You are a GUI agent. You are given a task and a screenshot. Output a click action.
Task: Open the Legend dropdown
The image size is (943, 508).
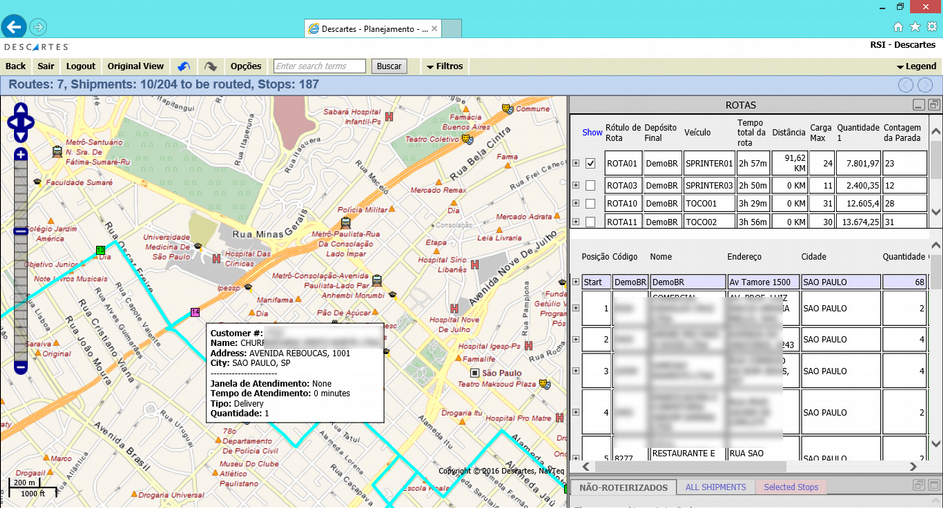917,66
